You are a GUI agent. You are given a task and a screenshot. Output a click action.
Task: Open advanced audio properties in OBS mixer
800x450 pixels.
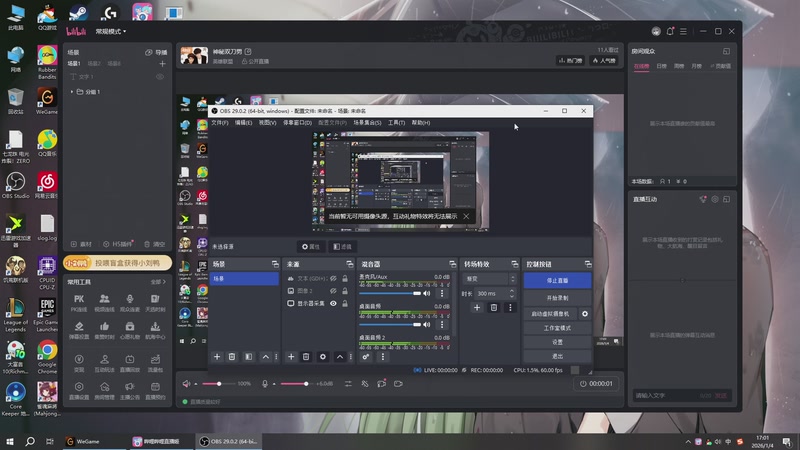(x=366, y=357)
